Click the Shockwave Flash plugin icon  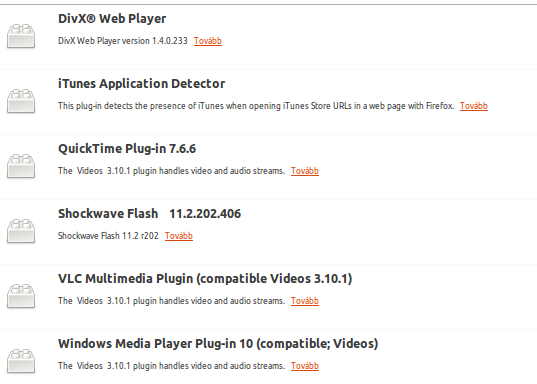click(x=21, y=231)
